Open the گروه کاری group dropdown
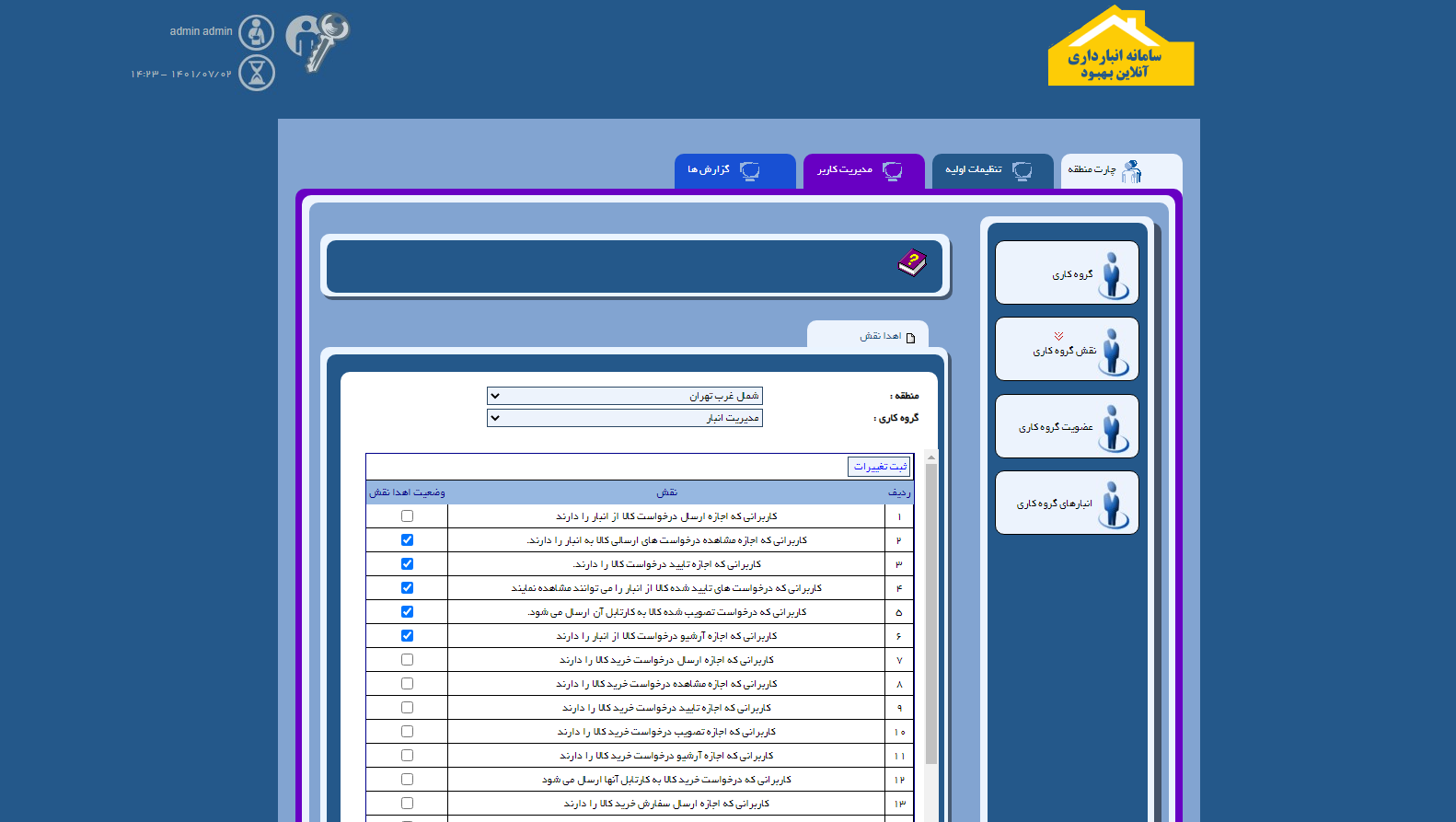Viewport: 1456px width, 822px height. pyautogui.click(x=625, y=418)
